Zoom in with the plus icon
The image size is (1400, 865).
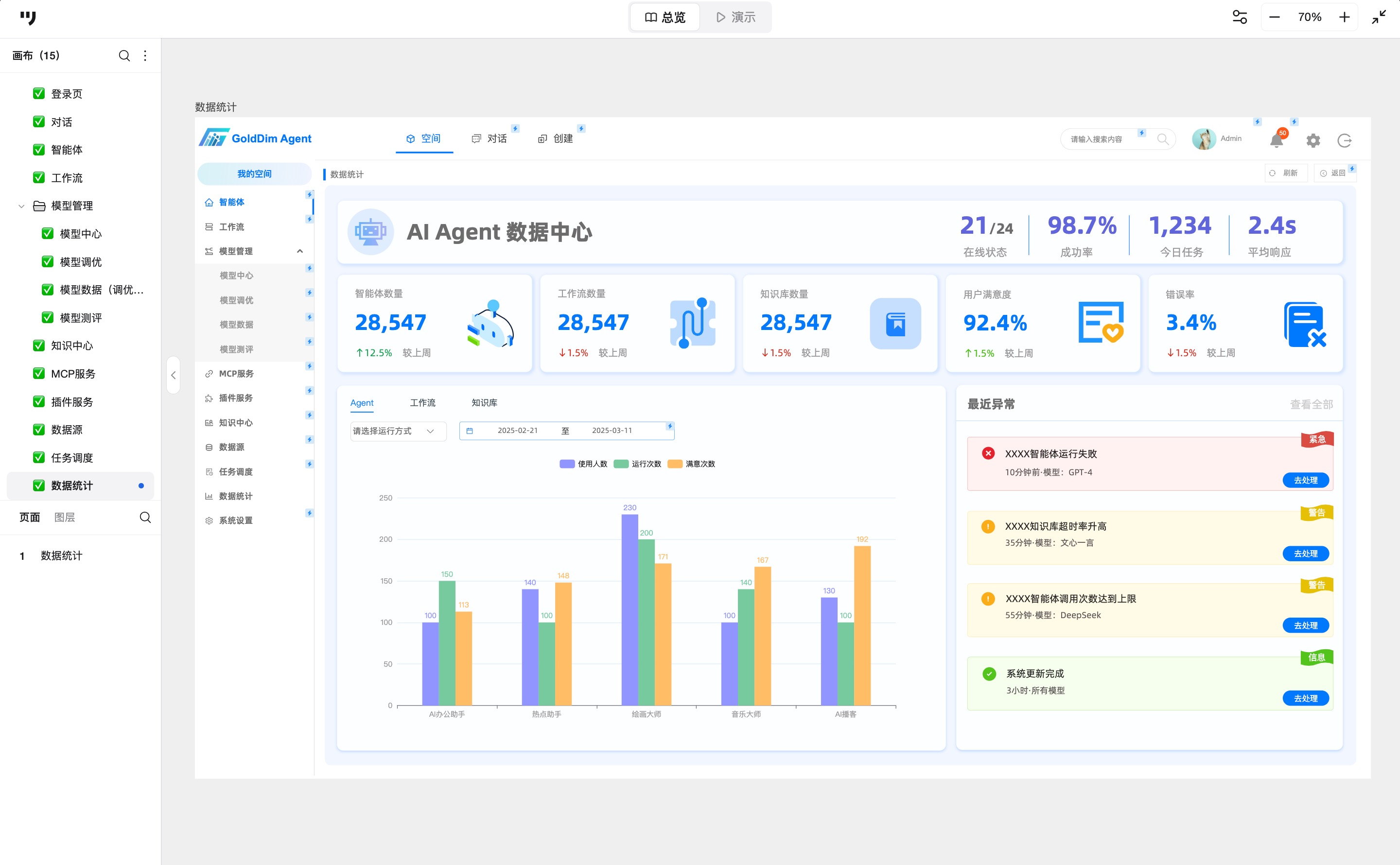pyautogui.click(x=1345, y=17)
